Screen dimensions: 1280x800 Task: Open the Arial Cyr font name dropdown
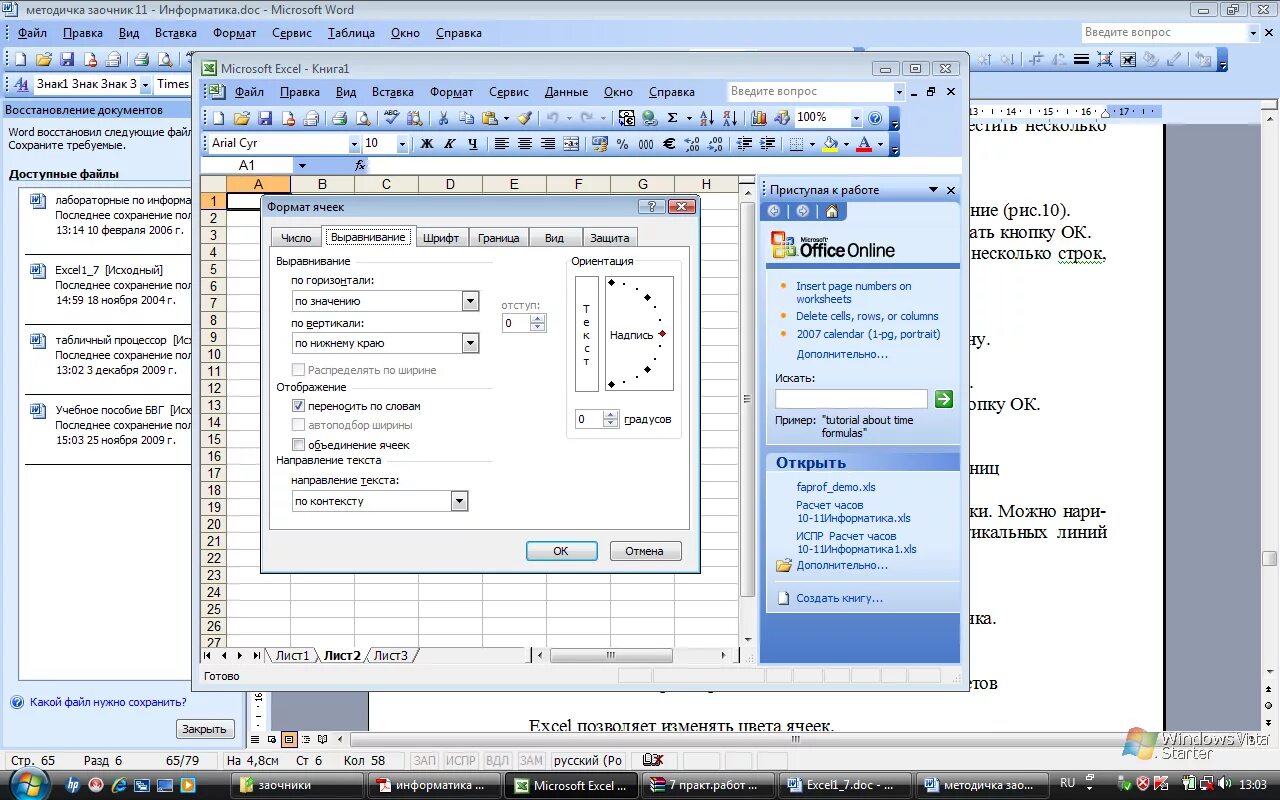pos(354,144)
